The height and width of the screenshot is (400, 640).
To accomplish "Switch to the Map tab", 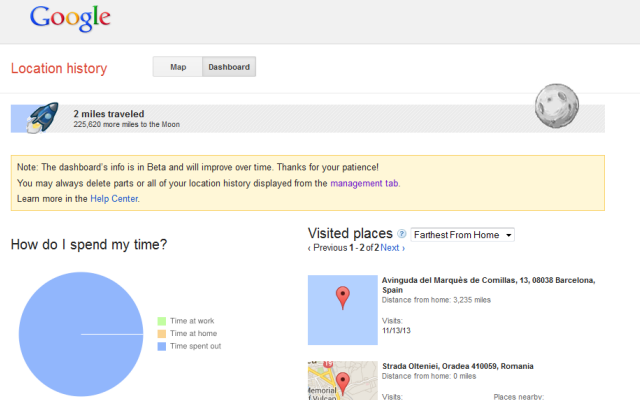I will pos(178,67).
